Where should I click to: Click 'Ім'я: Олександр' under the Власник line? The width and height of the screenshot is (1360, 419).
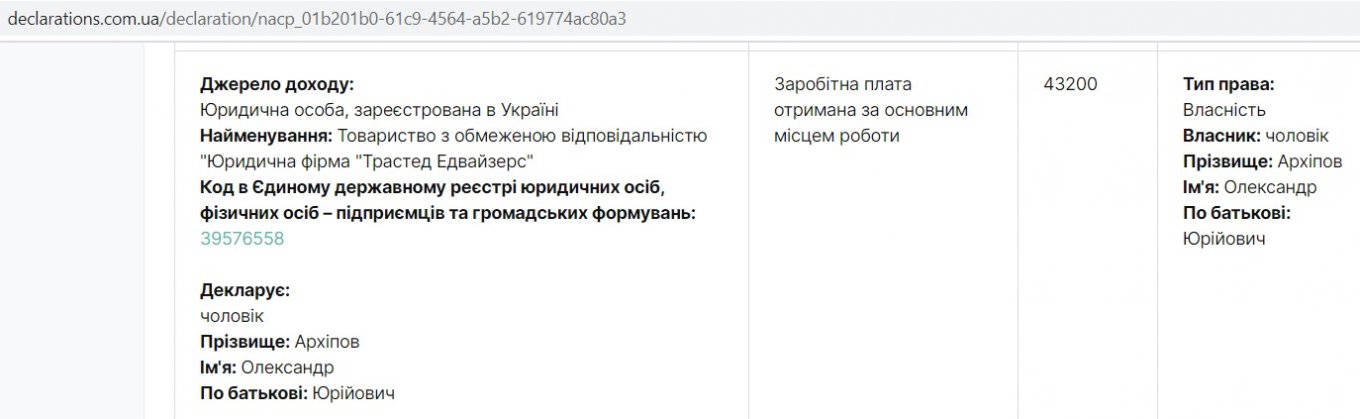click(x=1249, y=187)
